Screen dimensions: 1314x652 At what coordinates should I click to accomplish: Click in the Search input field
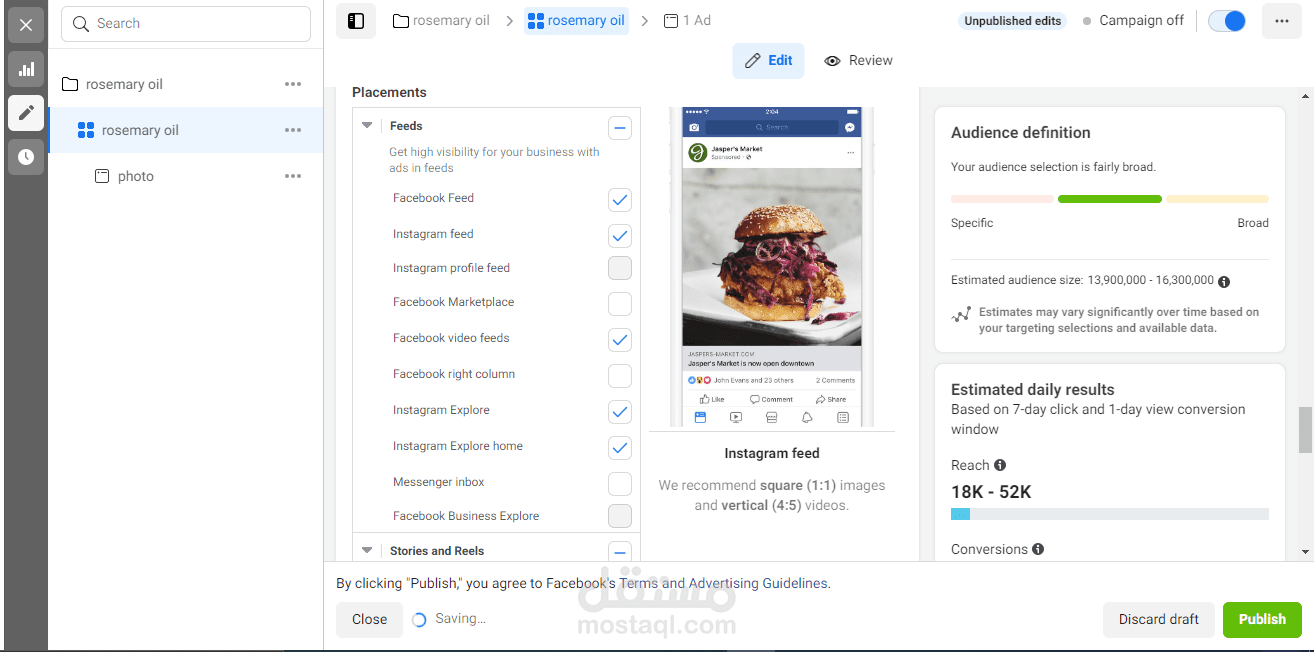186,23
